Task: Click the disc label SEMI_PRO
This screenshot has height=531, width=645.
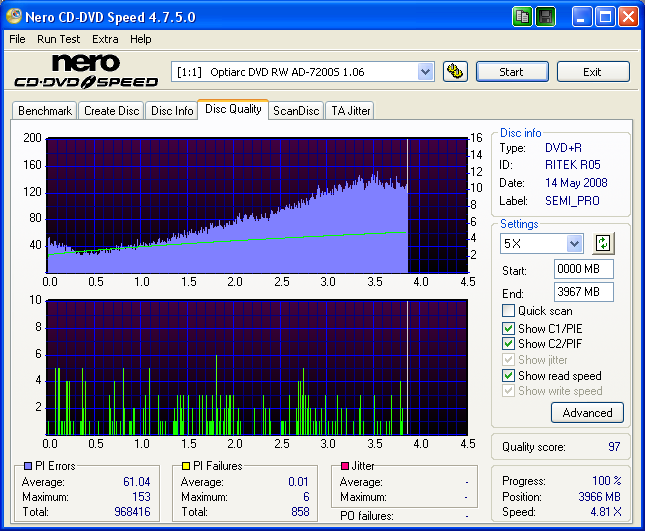Action: pyautogui.click(x=572, y=201)
